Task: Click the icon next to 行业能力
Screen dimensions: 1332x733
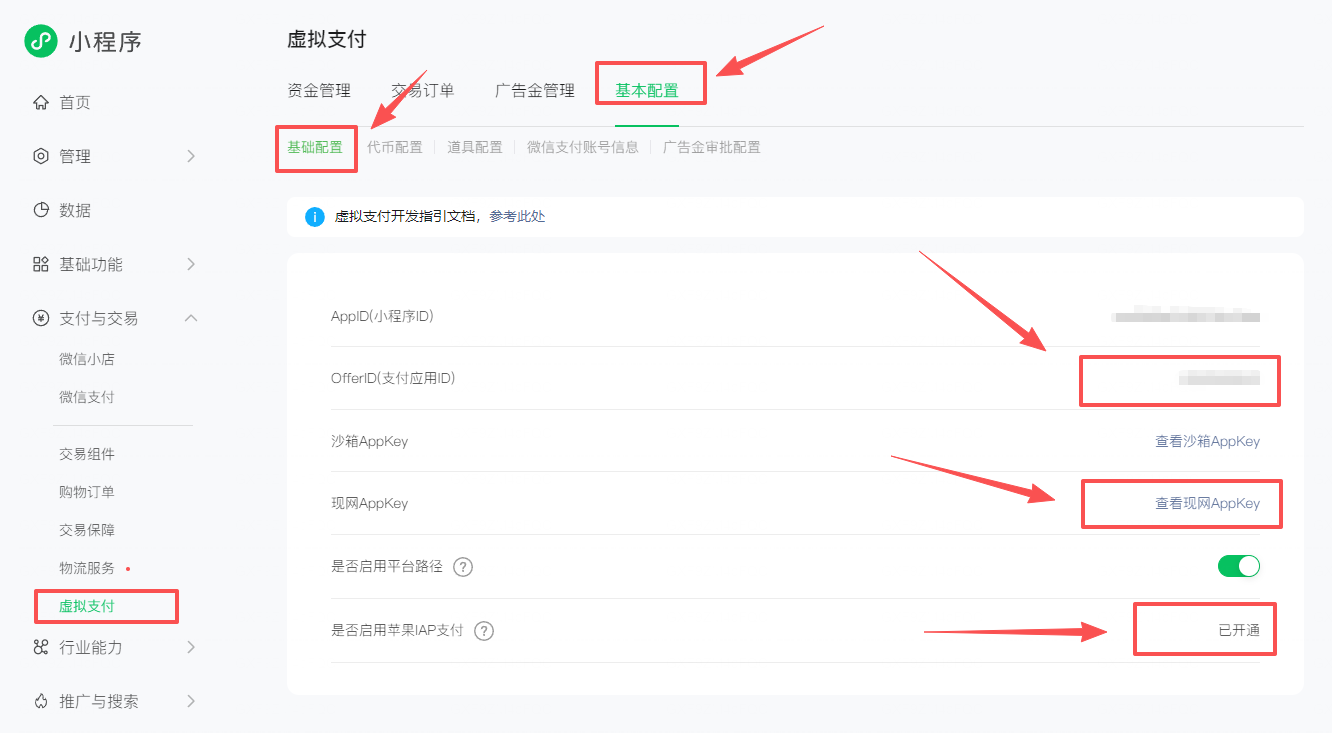Action: pos(41,647)
